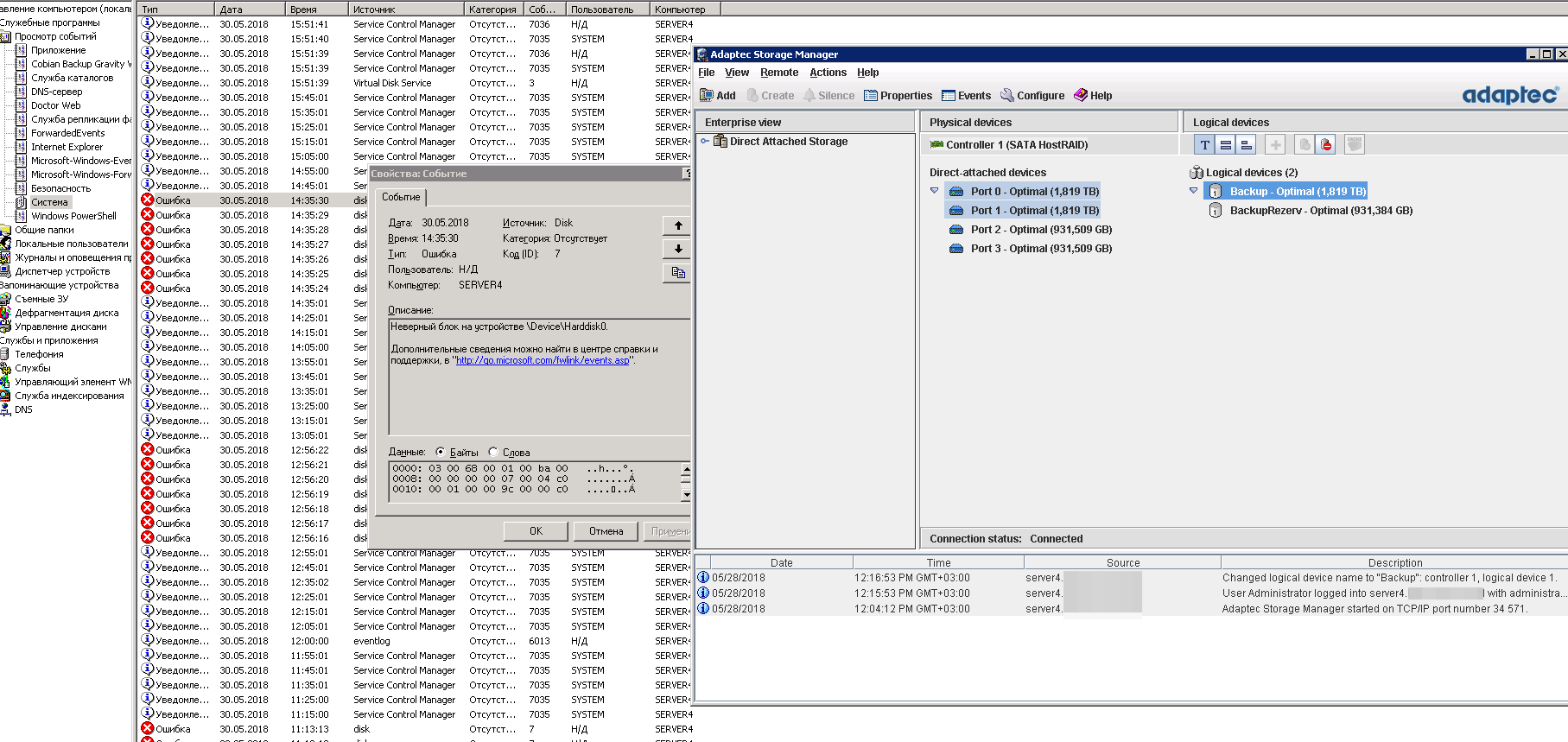Click the delete logical device red icon
This screenshot has width=1568, height=742.
click(1325, 145)
